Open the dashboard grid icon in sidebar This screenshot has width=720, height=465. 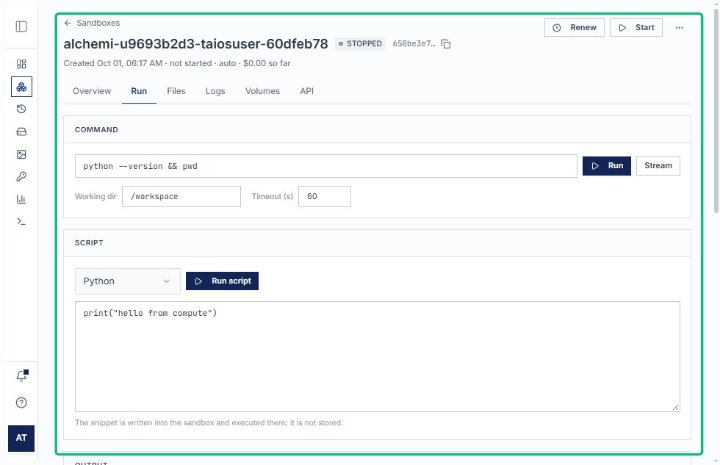21,64
